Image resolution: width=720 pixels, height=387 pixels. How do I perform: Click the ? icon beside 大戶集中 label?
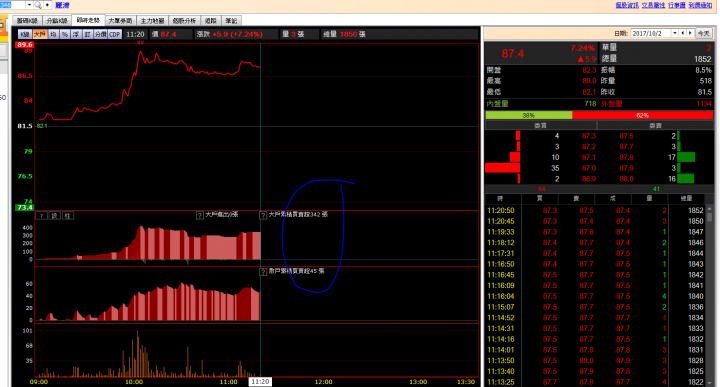click(200, 215)
